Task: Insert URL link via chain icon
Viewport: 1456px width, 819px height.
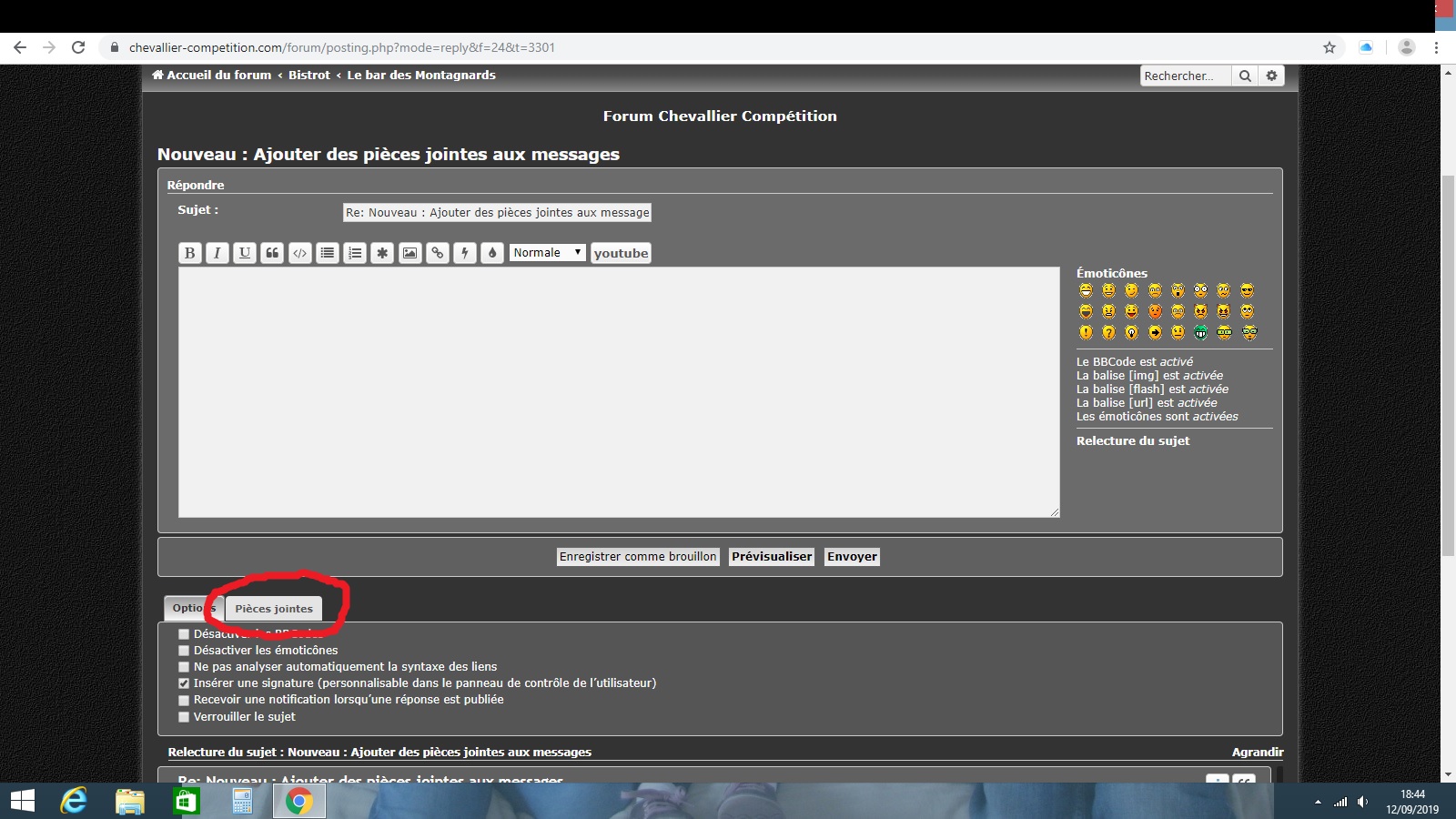Action: click(x=438, y=253)
